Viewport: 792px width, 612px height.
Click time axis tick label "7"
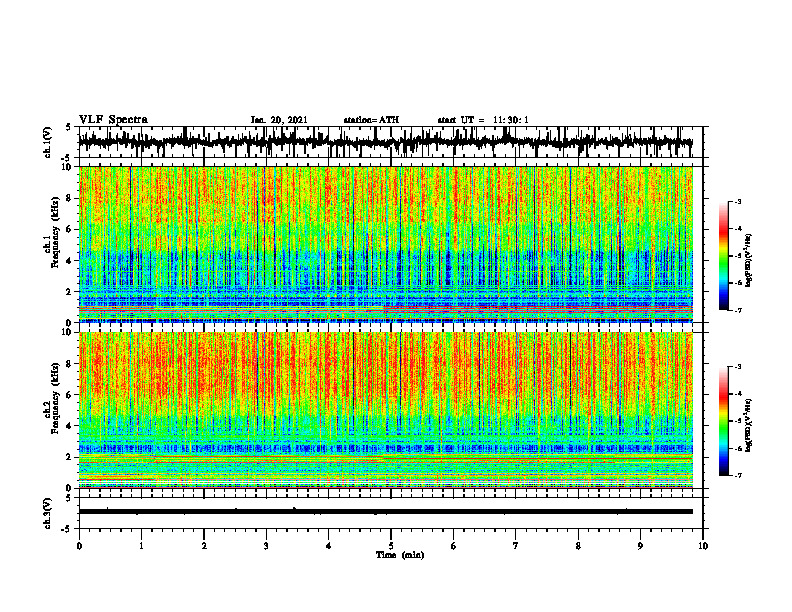[x=516, y=546]
